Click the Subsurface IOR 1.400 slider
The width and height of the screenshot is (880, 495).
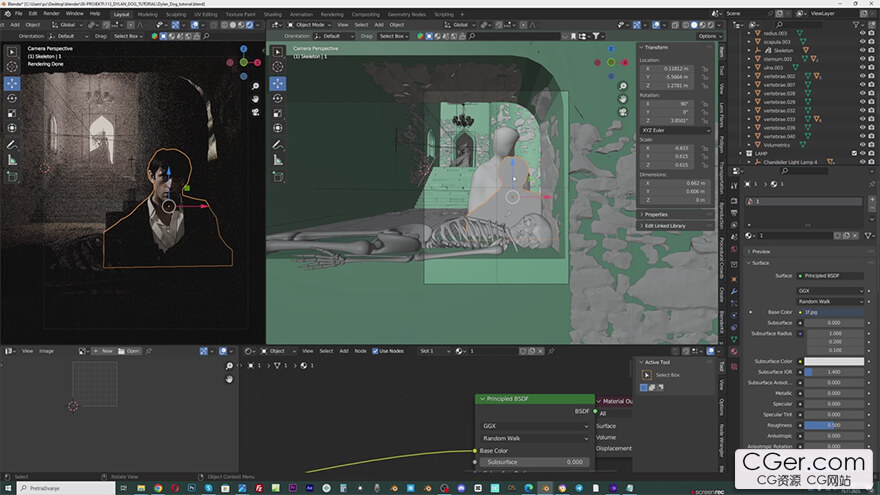(x=834, y=372)
